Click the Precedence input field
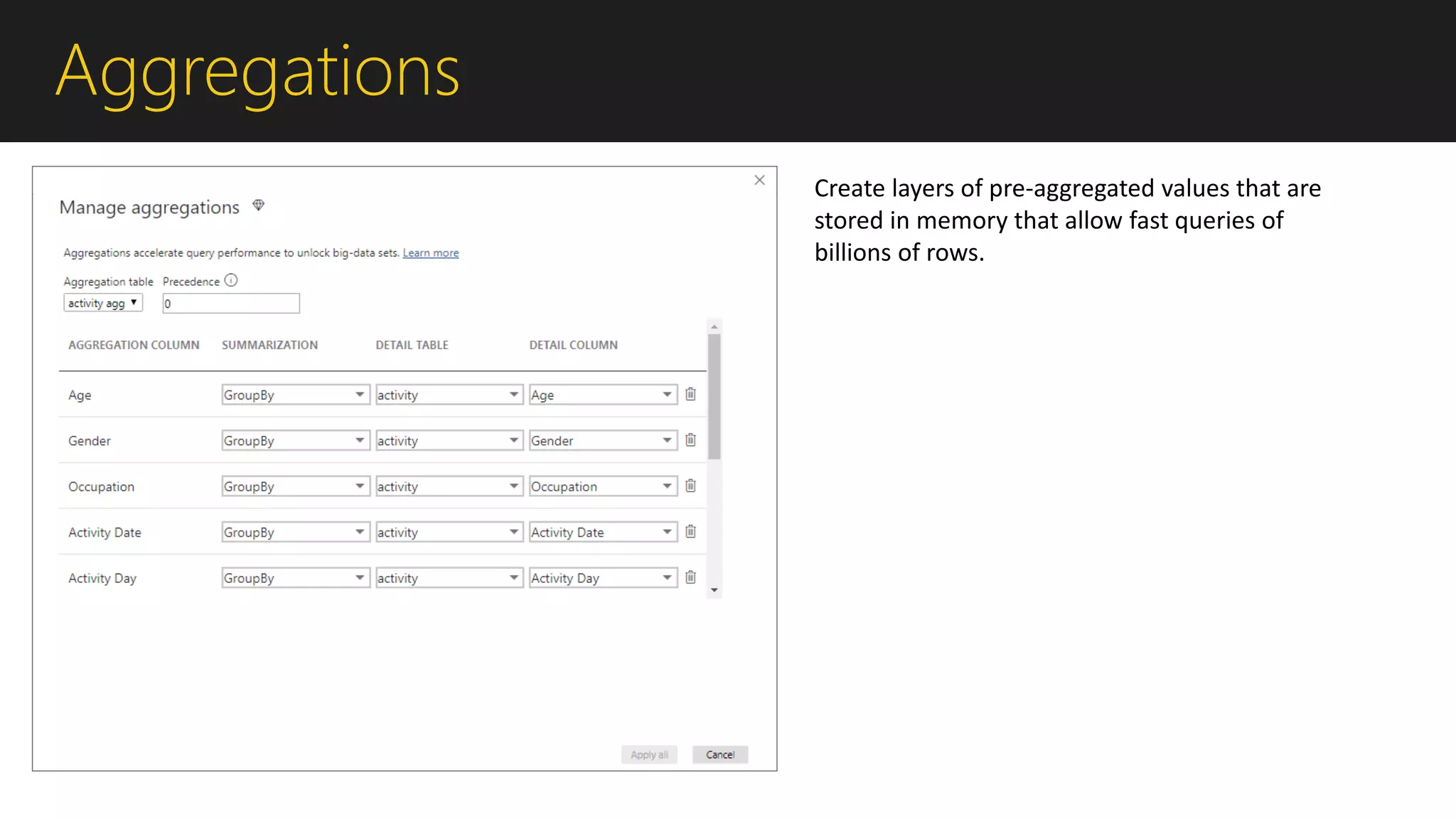This screenshot has height=819, width=1456. [x=231, y=304]
